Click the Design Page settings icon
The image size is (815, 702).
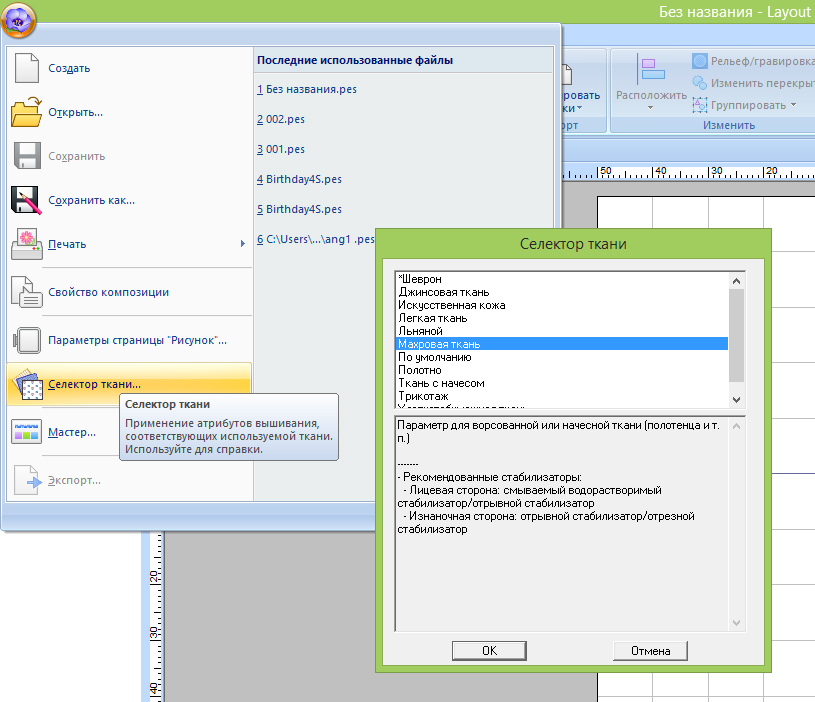(27, 340)
